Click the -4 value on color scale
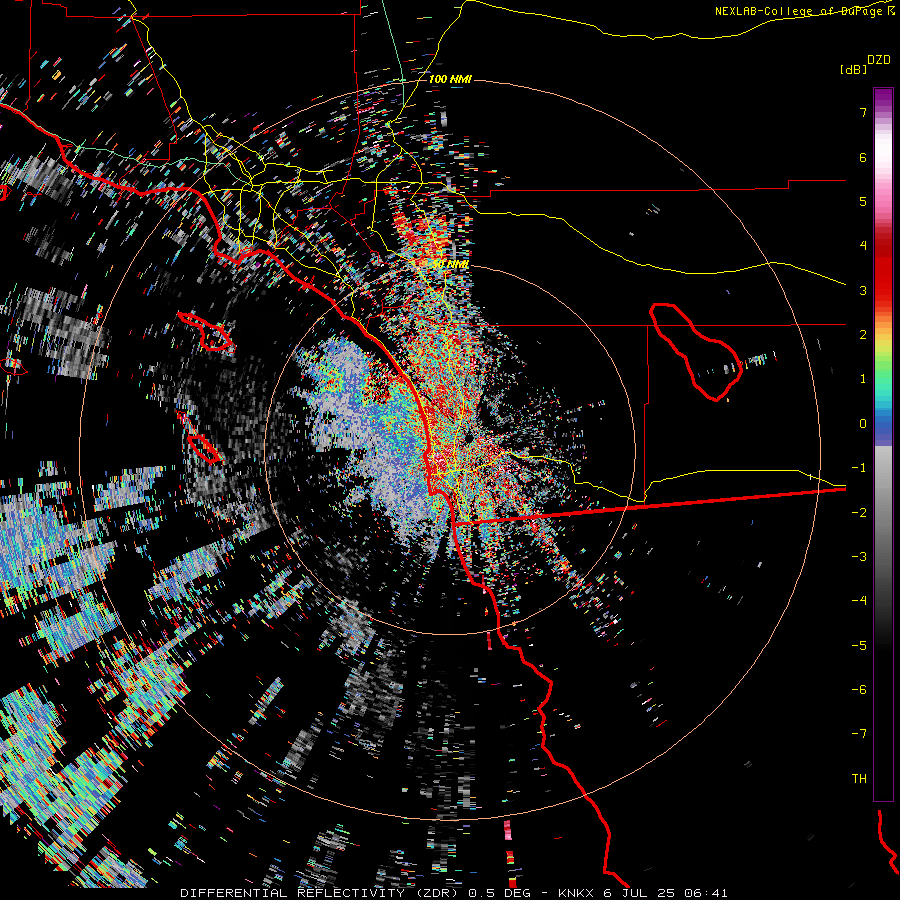Screen dimensions: 900x900 (859, 601)
